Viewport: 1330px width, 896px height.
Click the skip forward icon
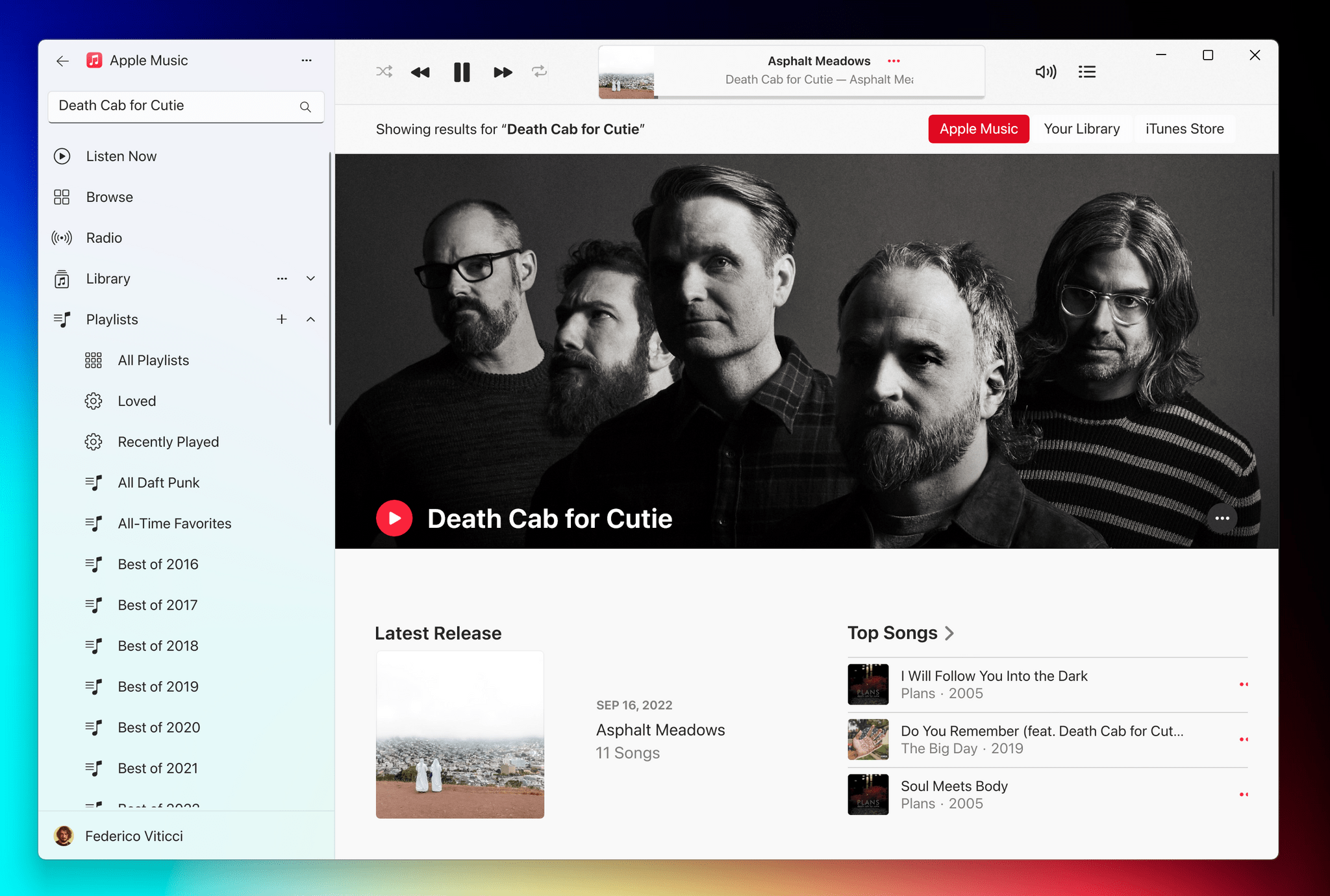pos(502,72)
